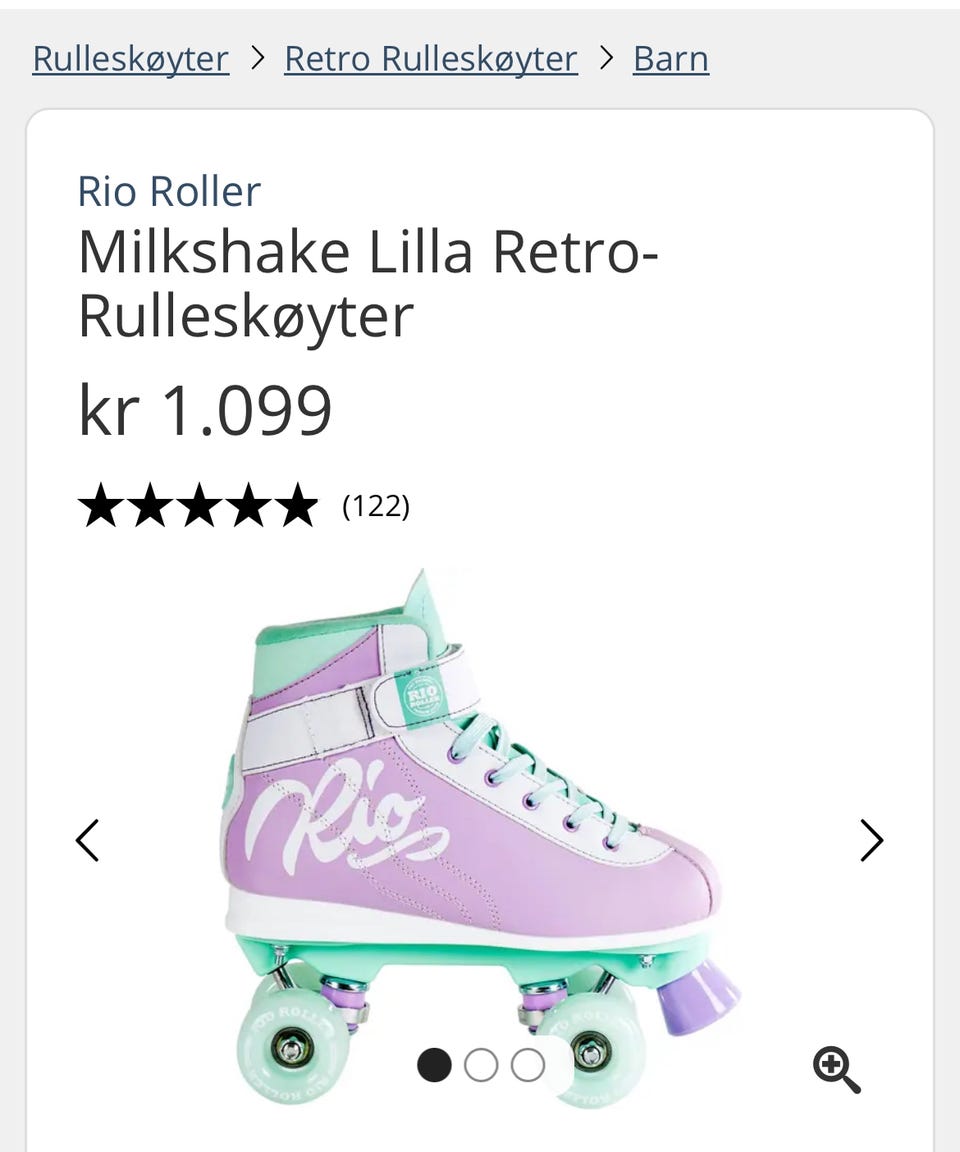Screen dimensions: 960x1152
Task: Show next product image with right arrow
Action: (872, 840)
